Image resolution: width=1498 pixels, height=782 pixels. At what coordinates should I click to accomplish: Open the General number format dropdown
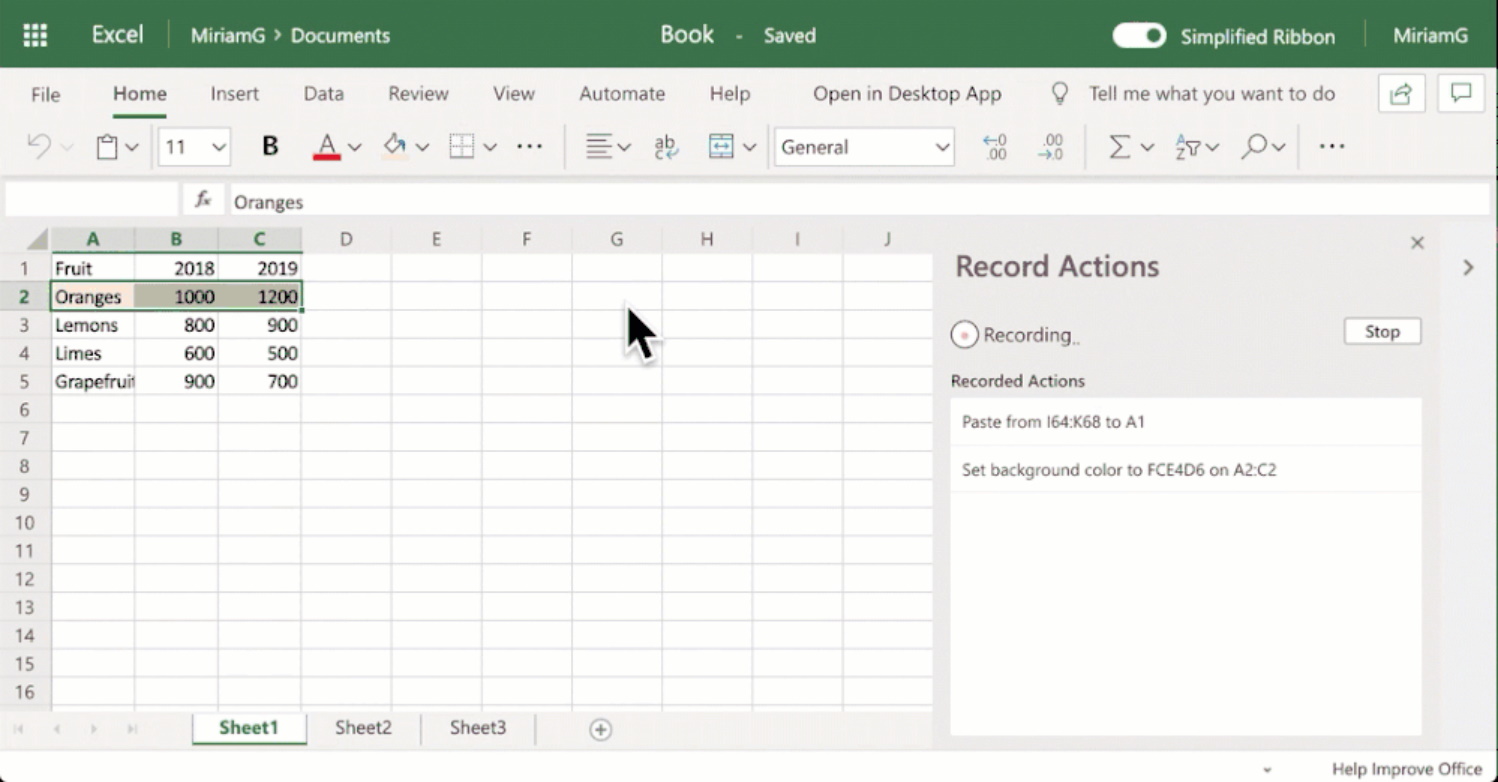coord(941,146)
